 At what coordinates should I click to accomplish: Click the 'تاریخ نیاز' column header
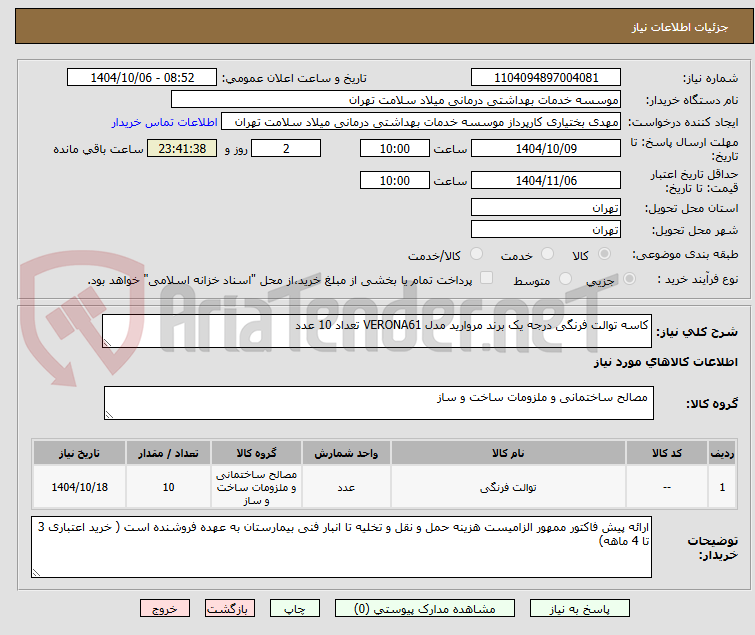79,453
